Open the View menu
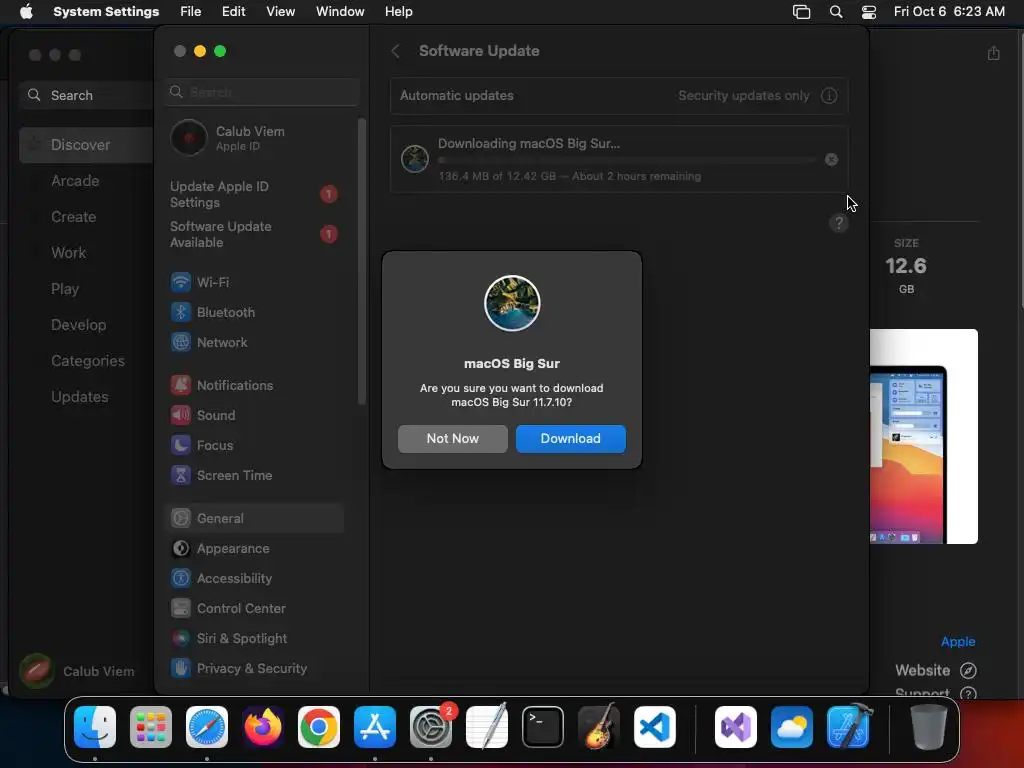1024x768 pixels. click(x=280, y=12)
